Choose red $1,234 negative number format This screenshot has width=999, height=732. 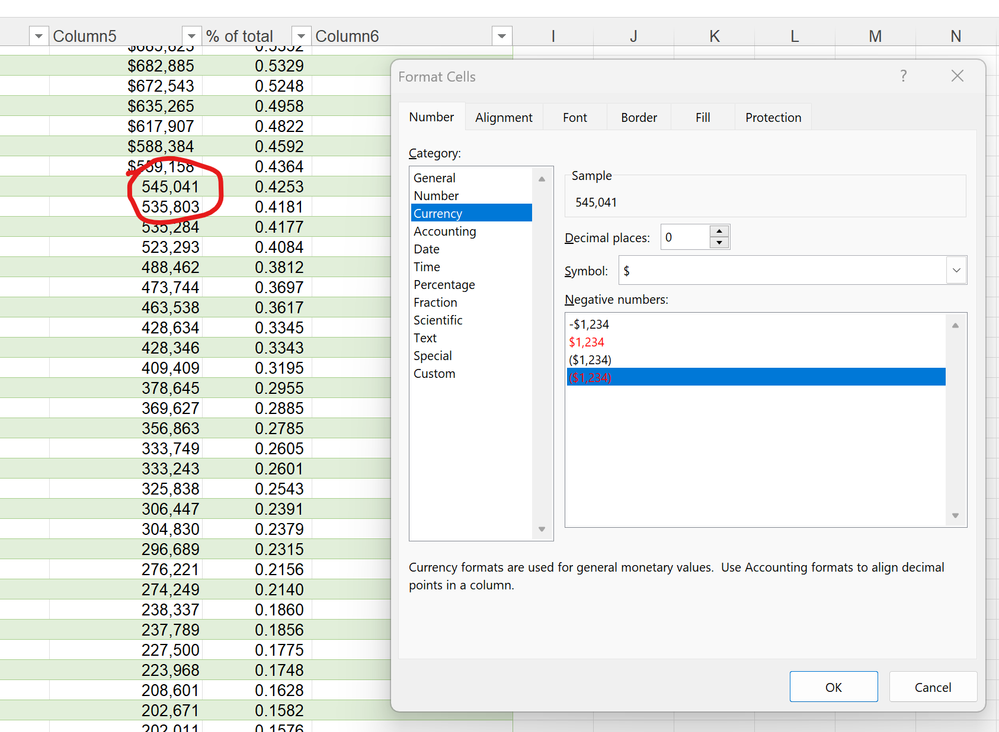pyautogui.click(x=756, y=342)
